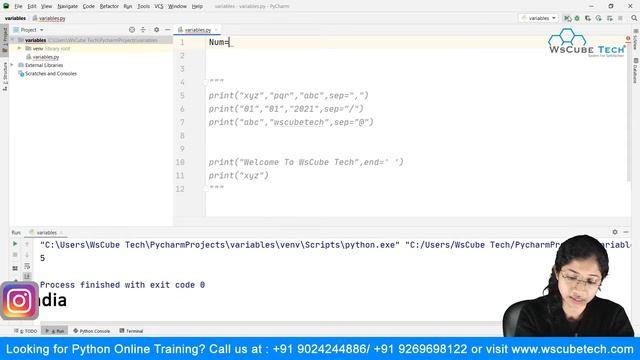The height and width of the screenshot is (360, 640).
Task: Open Project panel settings gear
Action: (156, 30)
